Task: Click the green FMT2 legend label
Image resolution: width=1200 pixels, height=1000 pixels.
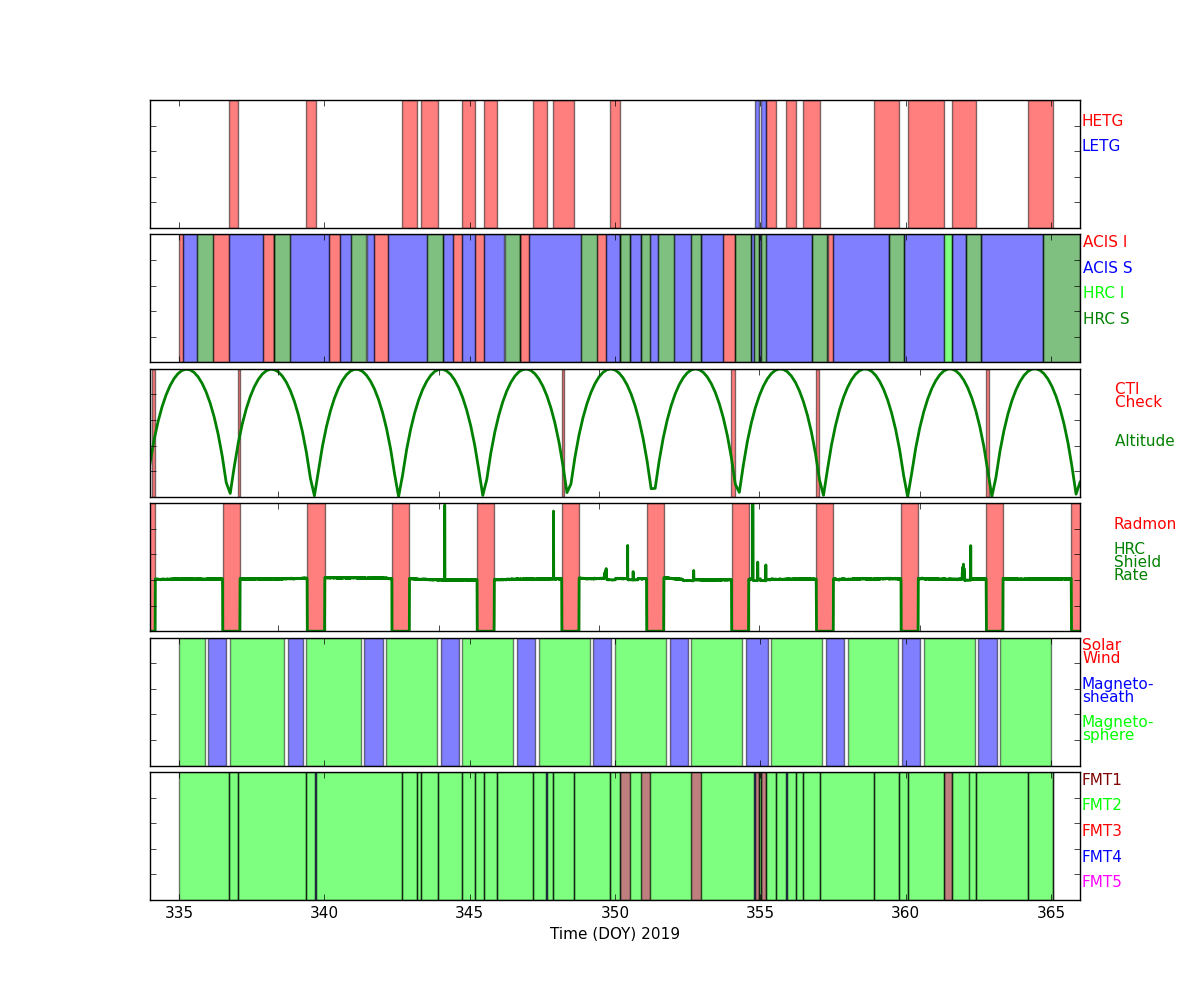Action: 1101,805
